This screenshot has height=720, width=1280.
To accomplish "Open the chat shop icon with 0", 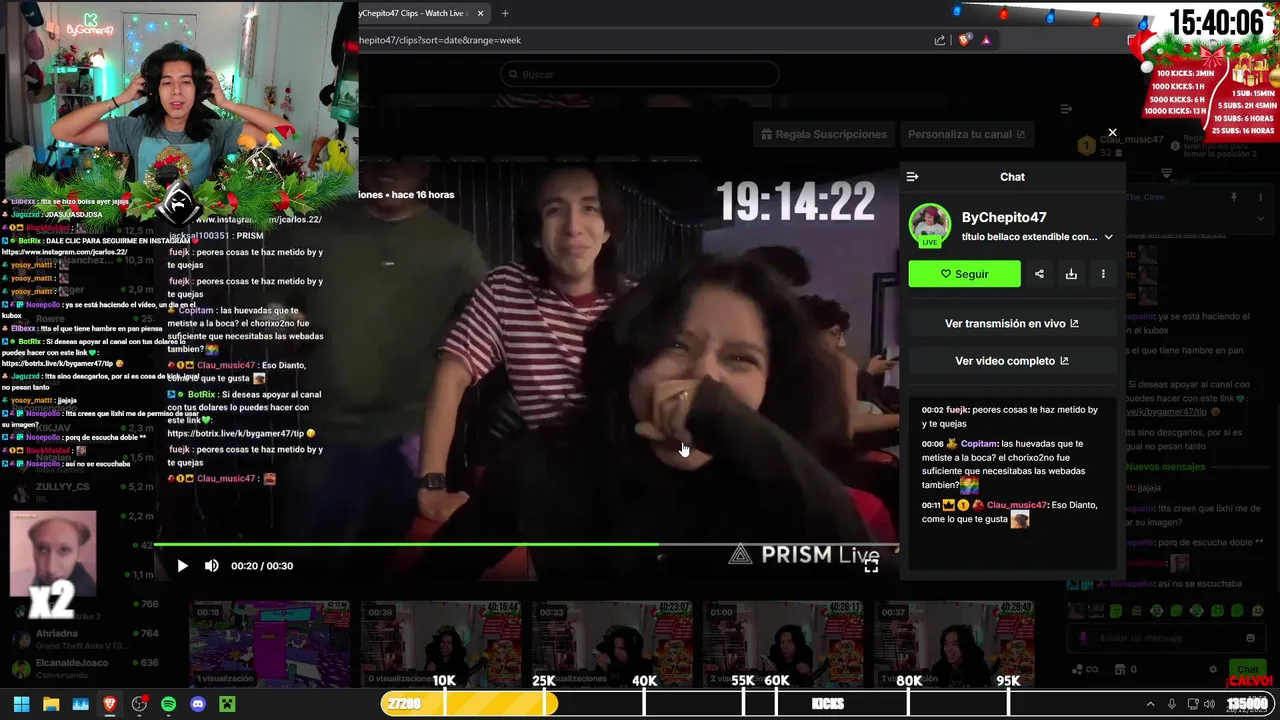I will coord(1125,669).
